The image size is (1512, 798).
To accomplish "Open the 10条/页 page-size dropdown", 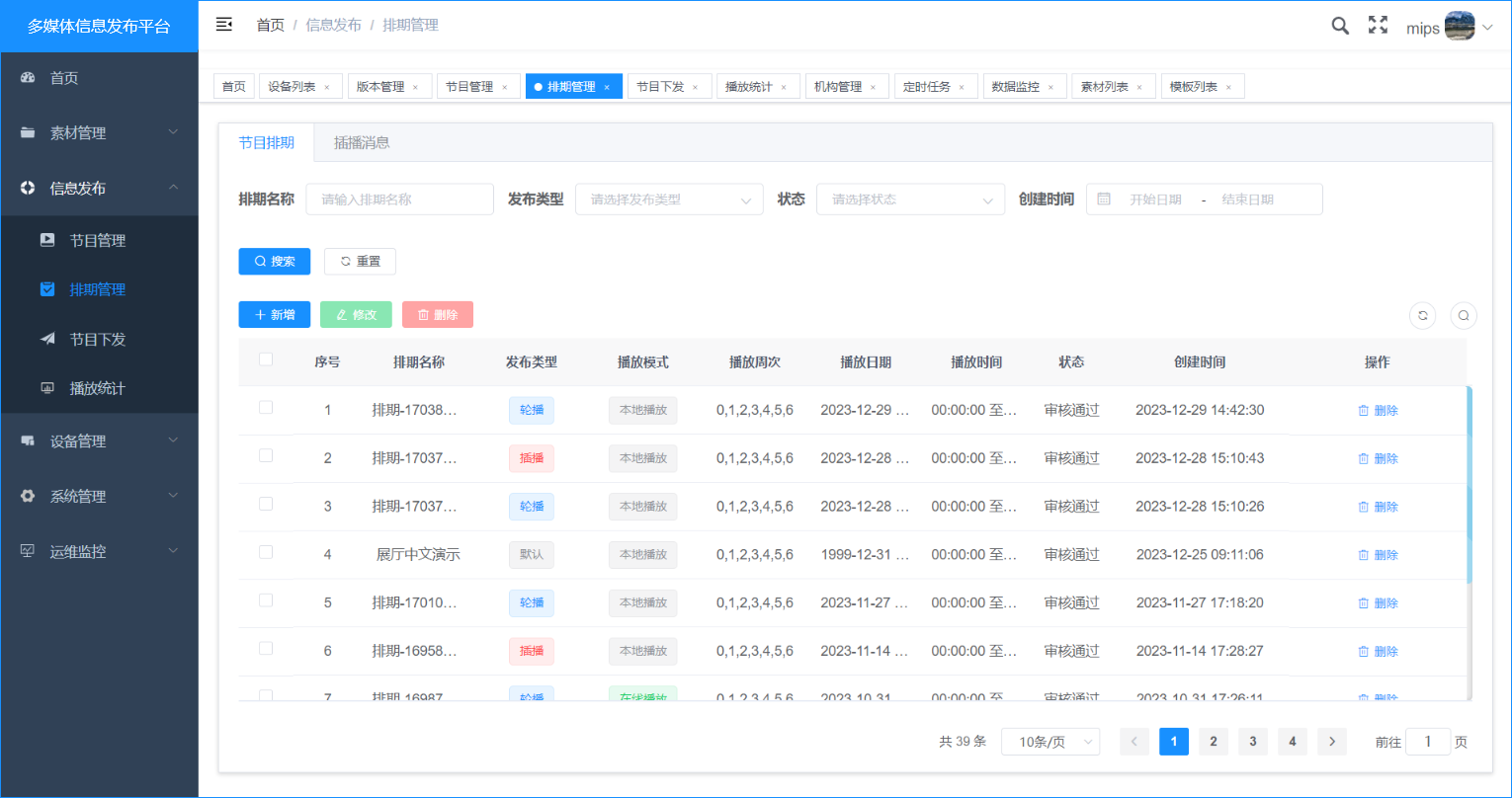I will [x=1050, y=741].
